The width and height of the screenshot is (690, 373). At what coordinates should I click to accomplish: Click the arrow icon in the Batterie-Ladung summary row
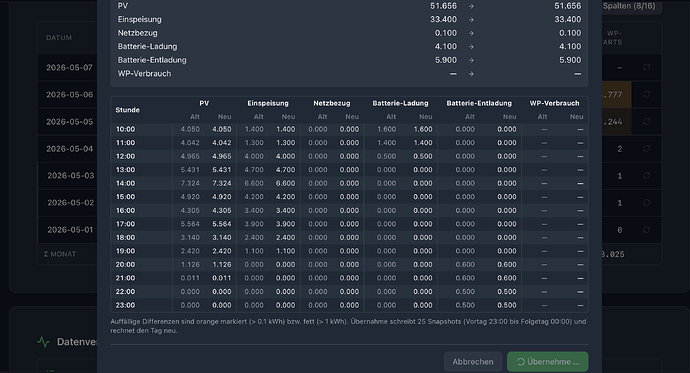tap(471, 47)
